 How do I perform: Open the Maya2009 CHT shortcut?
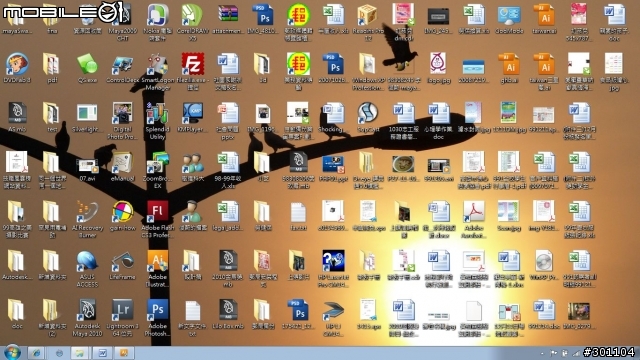(x=122, y=22)
